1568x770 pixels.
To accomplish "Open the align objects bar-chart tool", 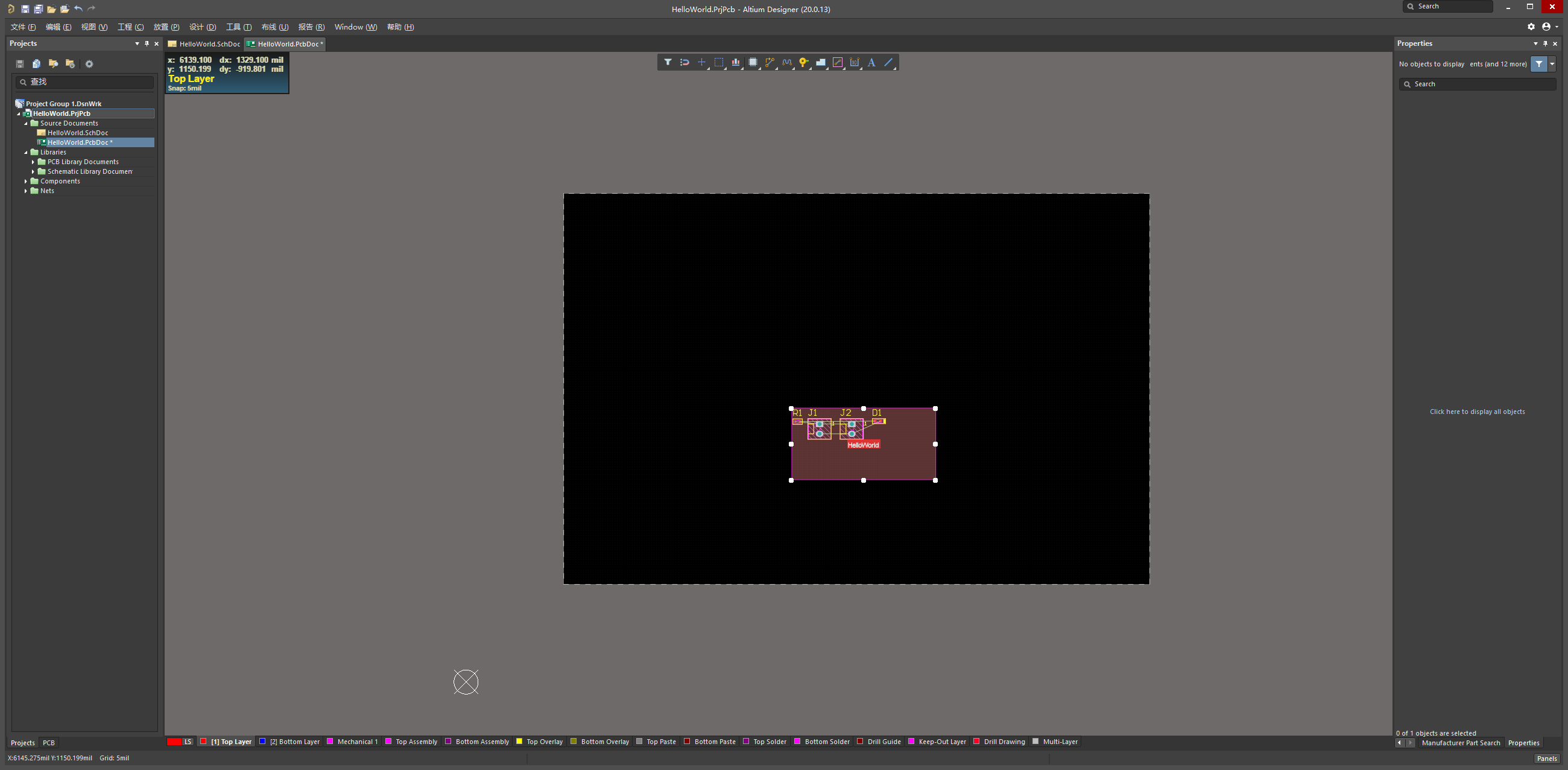I will tap(736, 62).
